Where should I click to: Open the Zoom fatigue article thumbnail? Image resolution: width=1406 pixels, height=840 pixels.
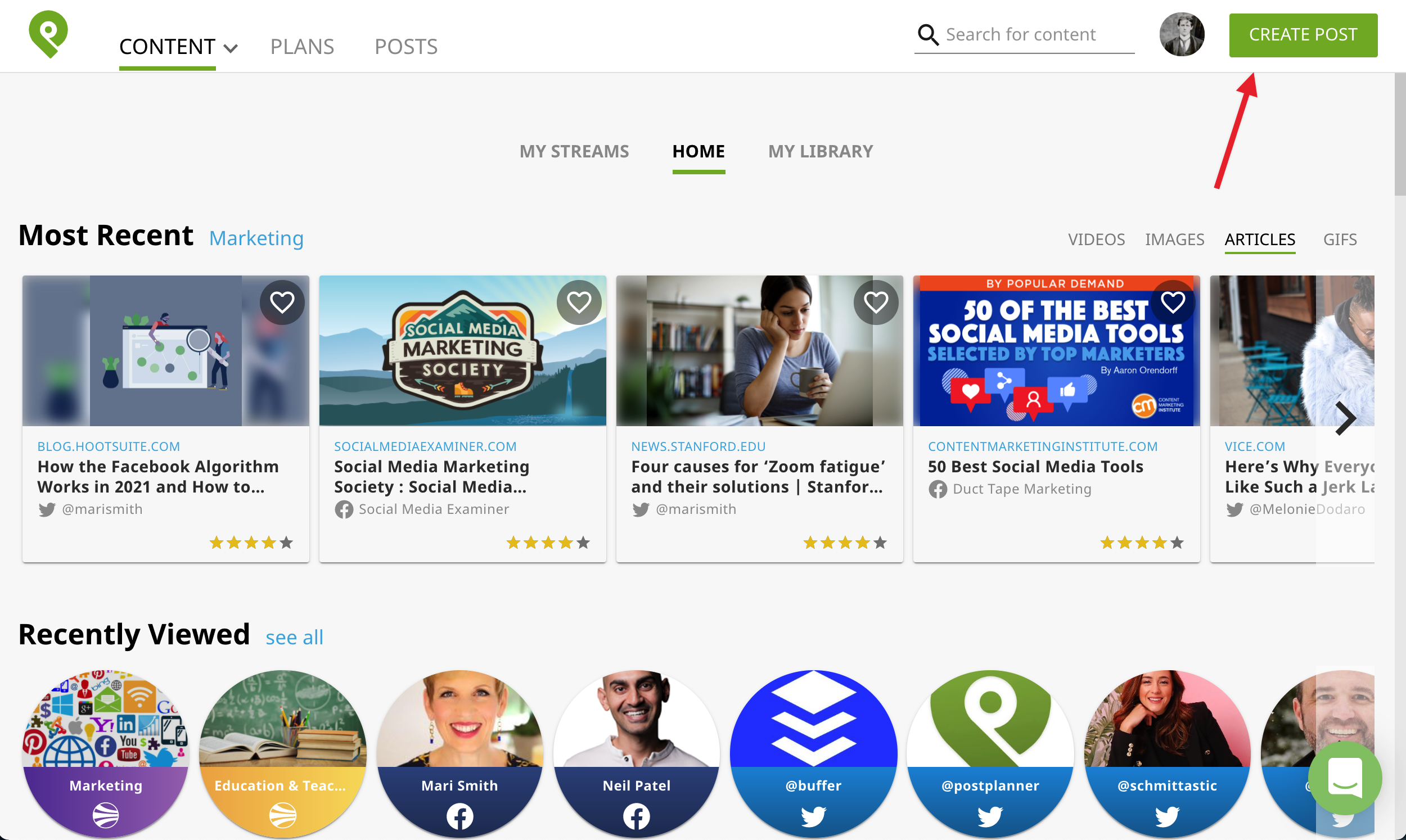coord(759,350)
